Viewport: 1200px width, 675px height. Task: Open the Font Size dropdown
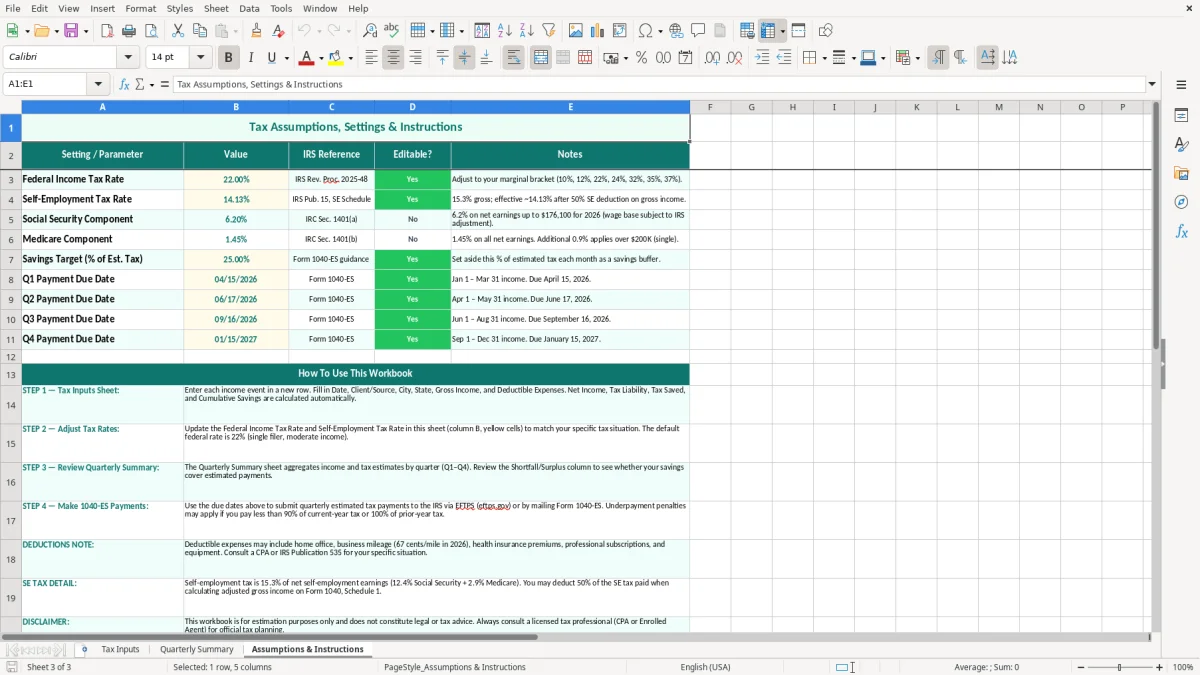pos(201,58)
